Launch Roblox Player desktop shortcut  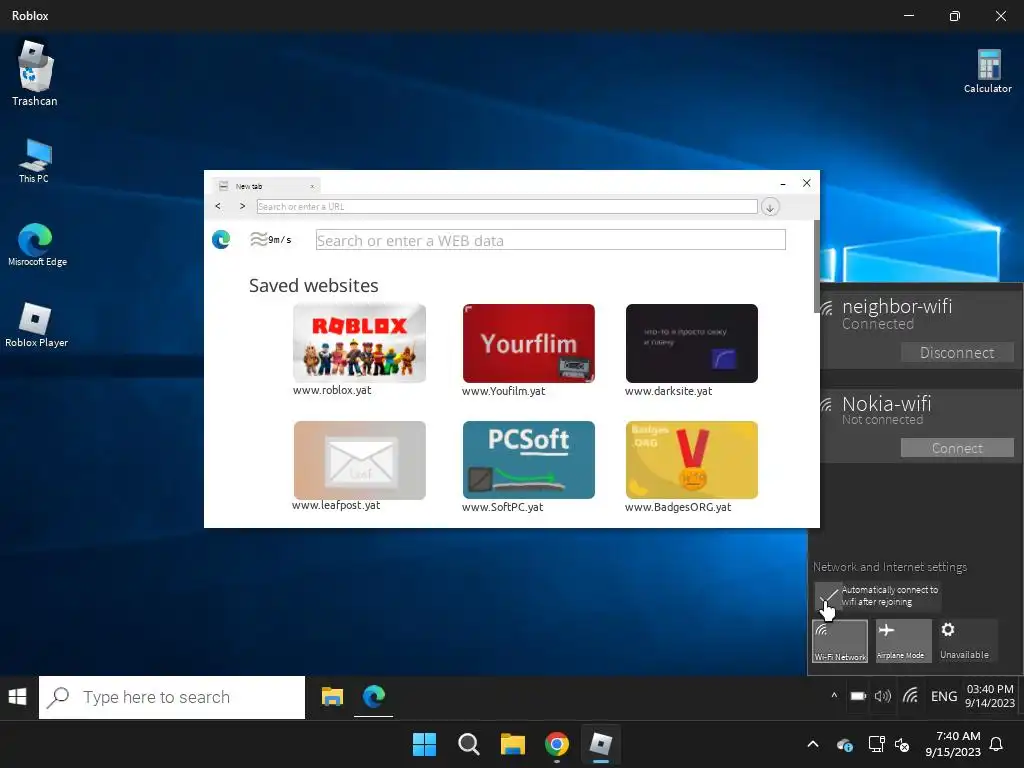(36, 325)
